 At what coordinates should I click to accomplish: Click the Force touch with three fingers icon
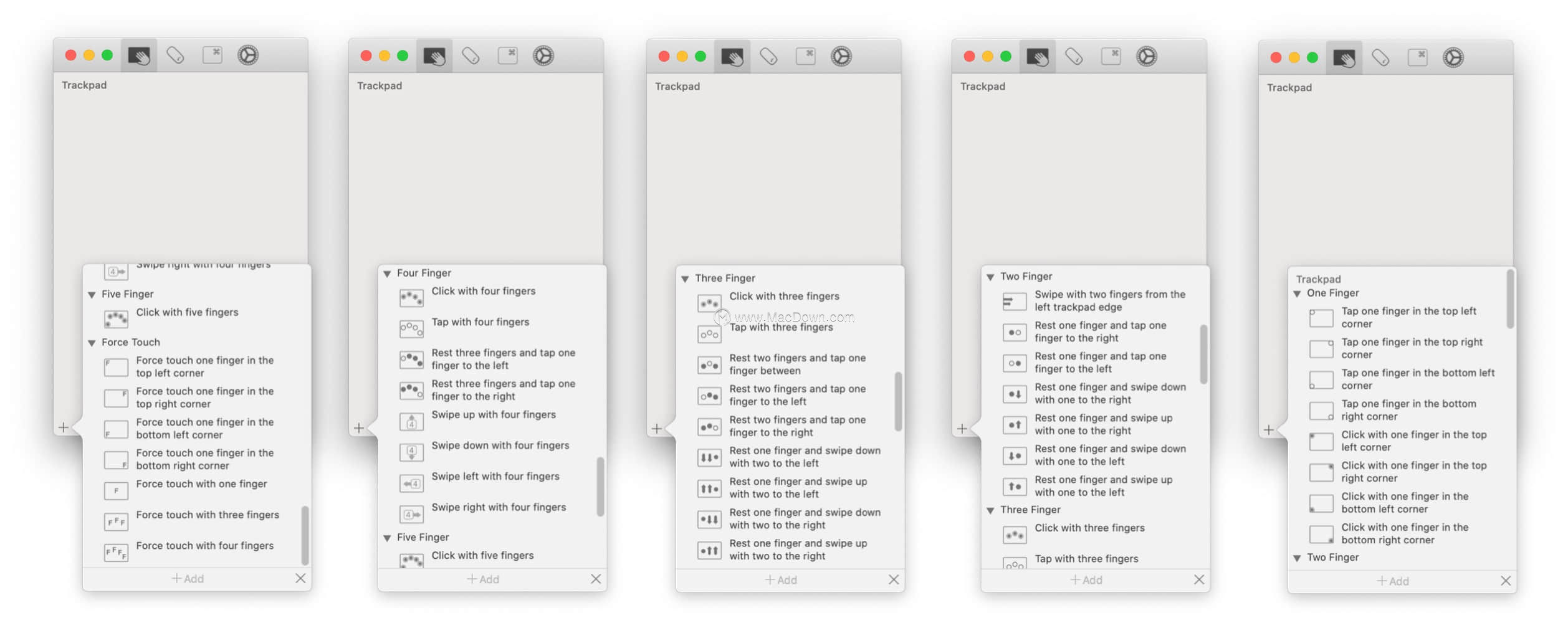[116, 522]
